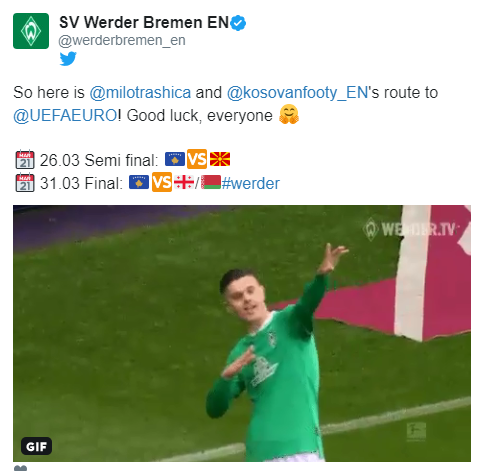Click the Georgia flag emoji
This screenshot has height=471, width=481.
[x=184, y=182]
